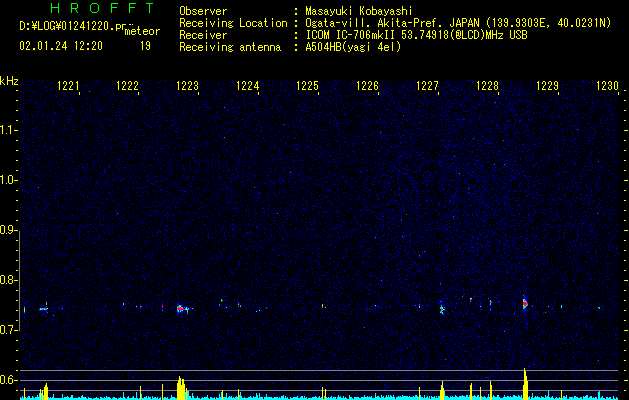Click the yellow intensity peak cluster under 1223

[181, 388]
